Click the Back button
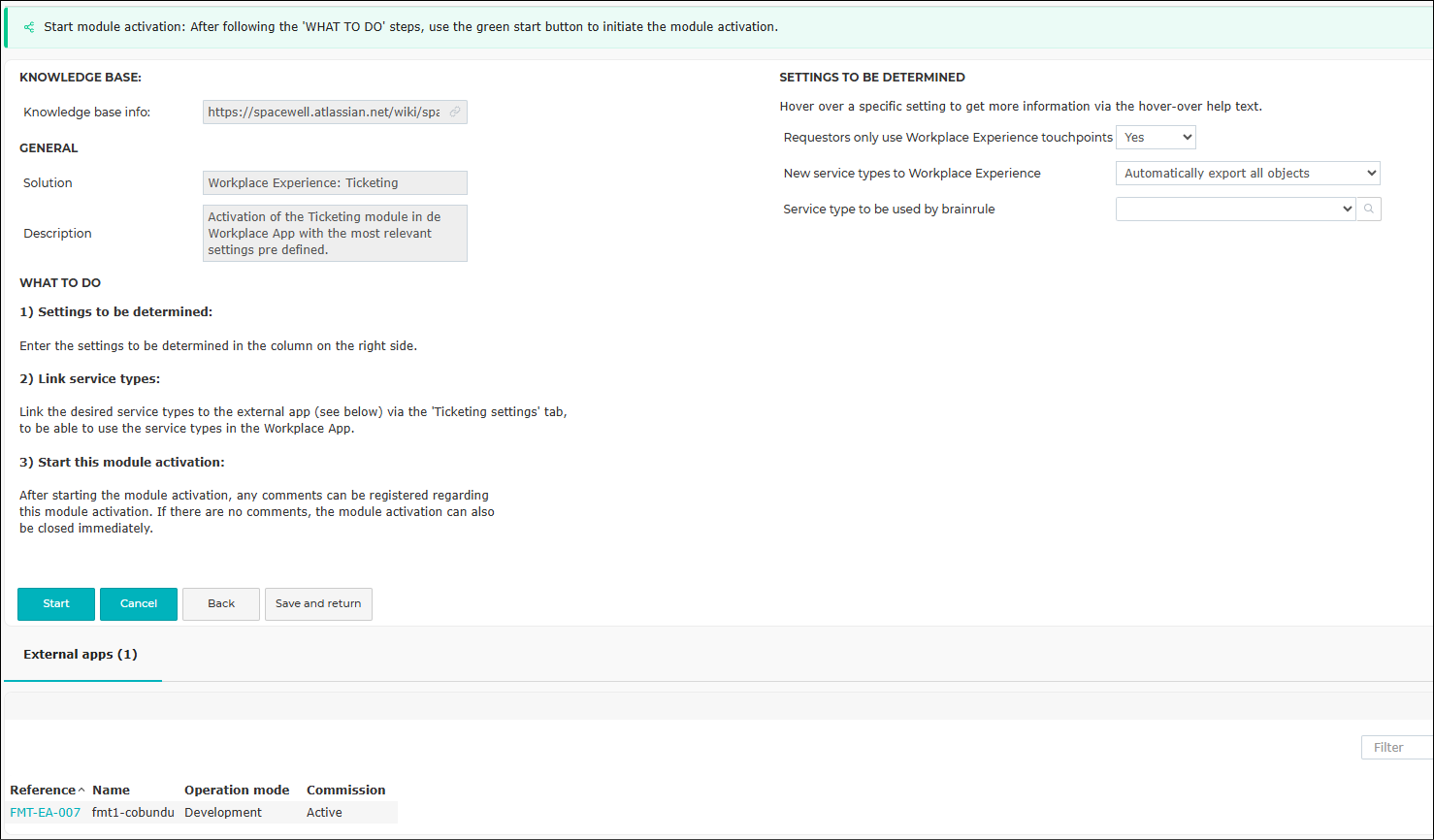The height and width of the screenshot is (840, 1434). point(221,604)
